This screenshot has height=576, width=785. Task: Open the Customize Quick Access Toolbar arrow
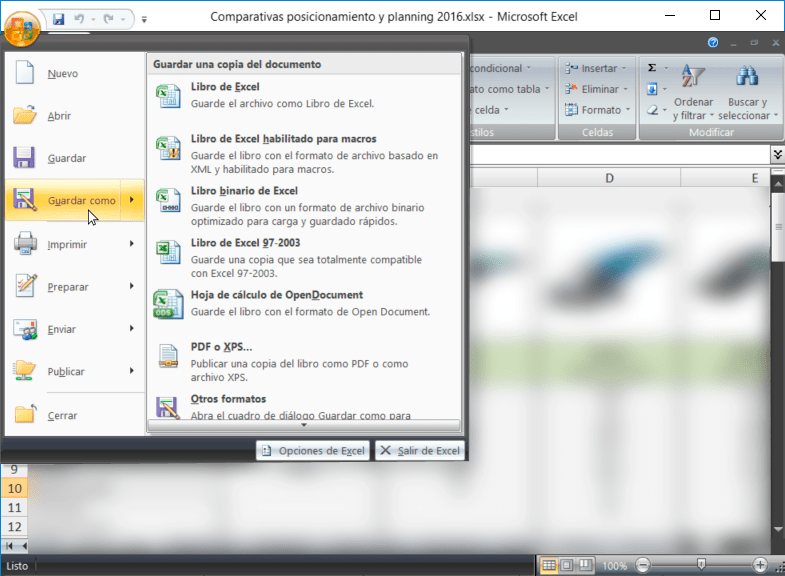click(x=144, y=20)
